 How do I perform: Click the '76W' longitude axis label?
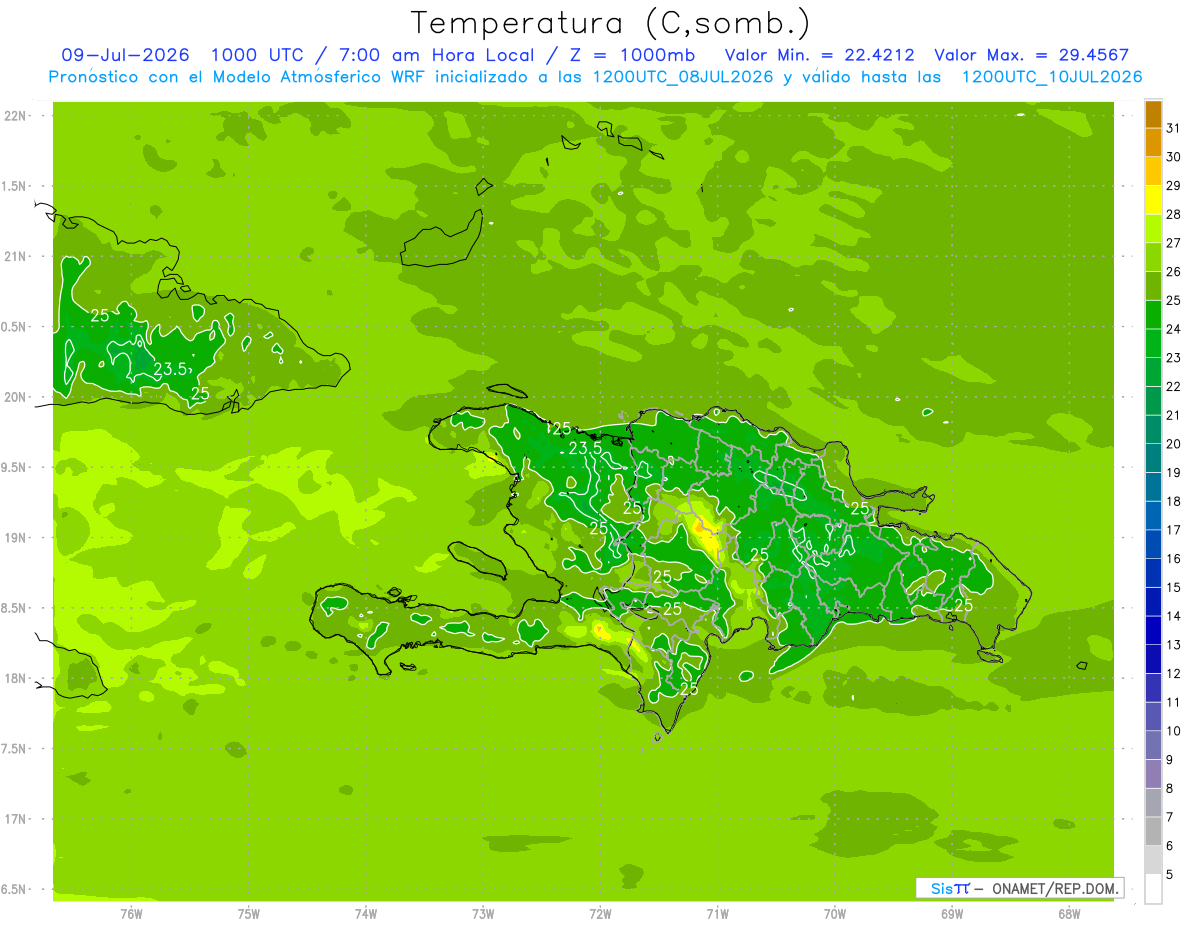pyautogui.click(x=131, y=913)
